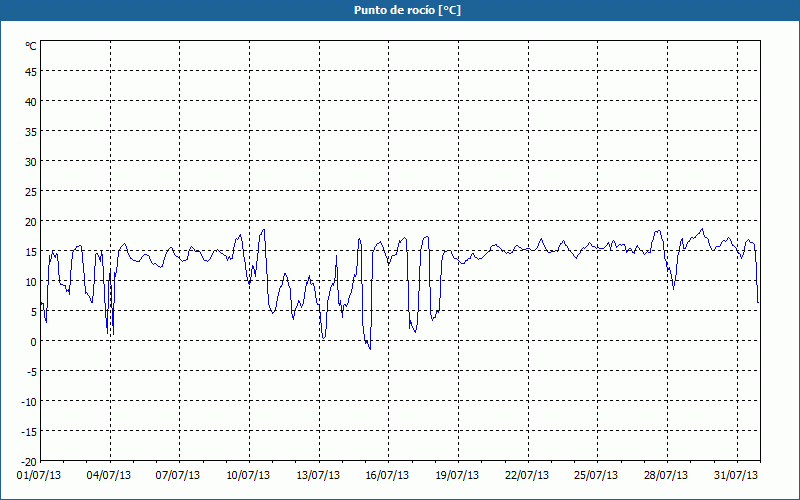The width and height of the screenshot is (800, 500).
Task: Click the -15 value on the temperature axis
Action: pos(29,432)
